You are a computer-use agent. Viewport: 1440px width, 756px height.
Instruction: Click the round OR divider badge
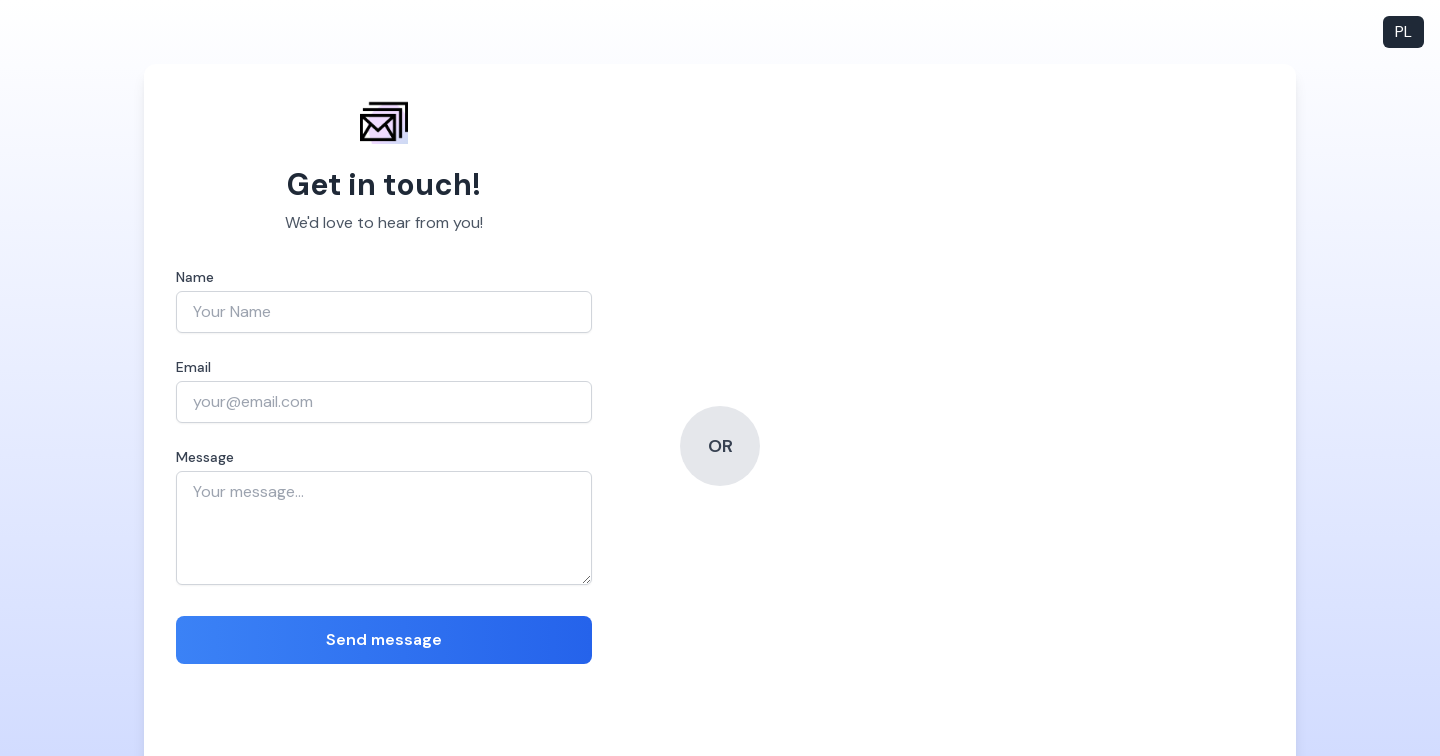(x=720, y=446)
